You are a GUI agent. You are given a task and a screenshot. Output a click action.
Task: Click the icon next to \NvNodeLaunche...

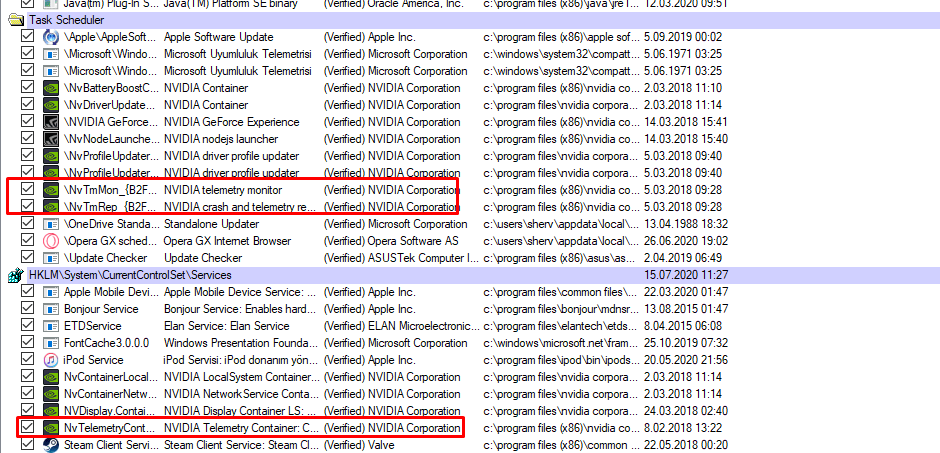pyautogui.click(x=51, y=139)
